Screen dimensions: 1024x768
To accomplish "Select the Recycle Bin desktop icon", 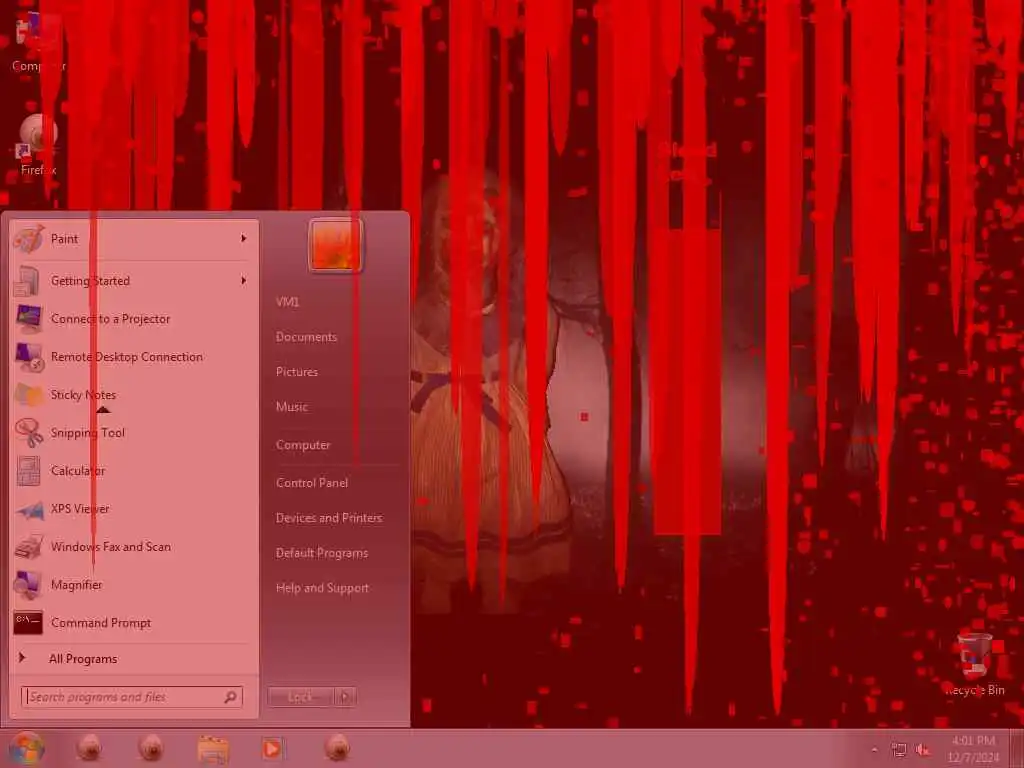I will point(975,664).
